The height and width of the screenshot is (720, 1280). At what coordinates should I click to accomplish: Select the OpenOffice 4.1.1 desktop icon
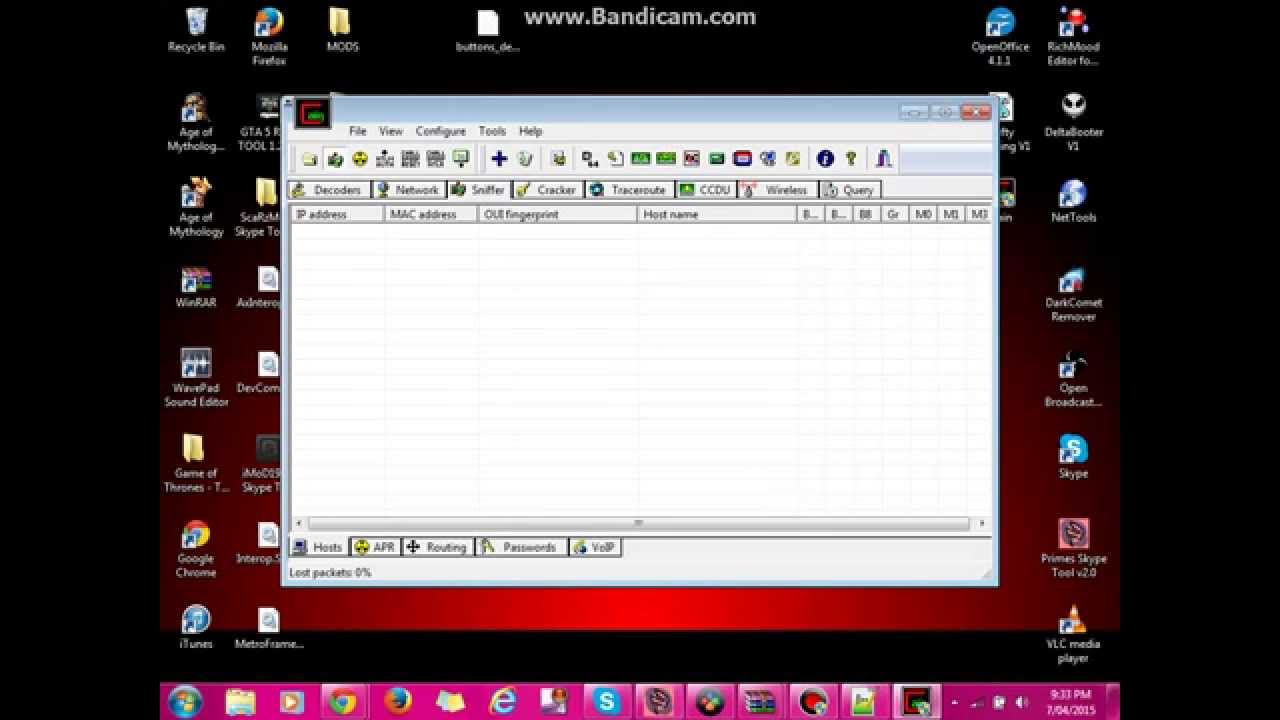999,37
